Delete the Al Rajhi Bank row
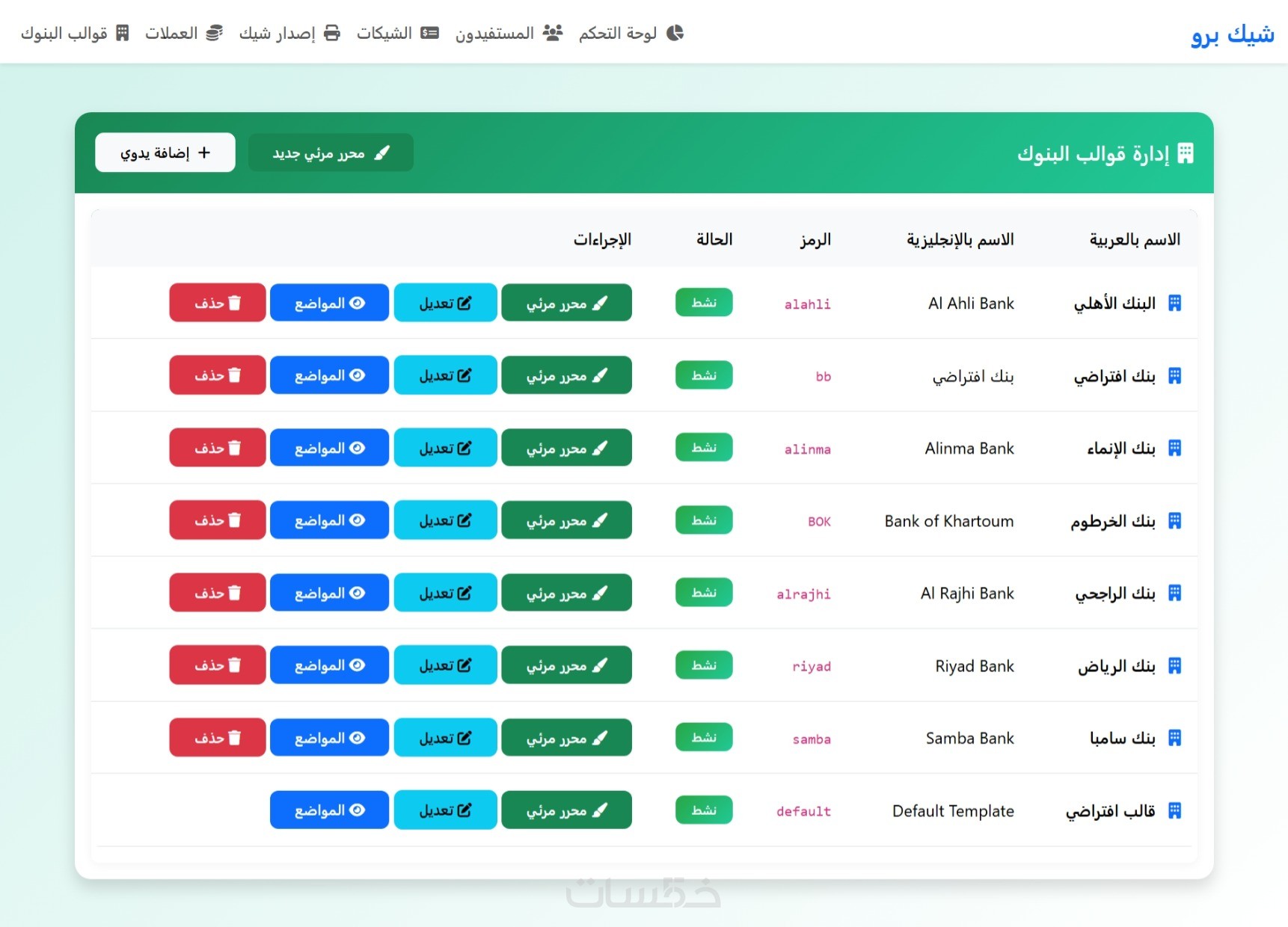 tap(218, 593)
